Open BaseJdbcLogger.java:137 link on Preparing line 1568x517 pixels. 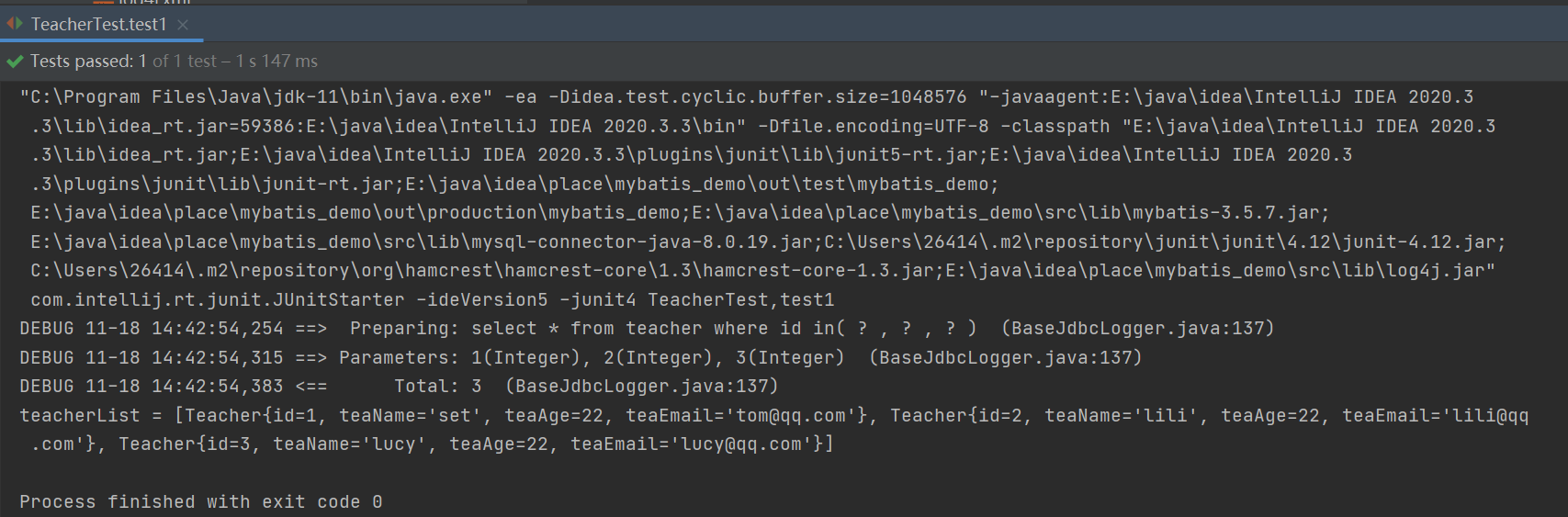pyautogui.click(x=1137, y=329)
